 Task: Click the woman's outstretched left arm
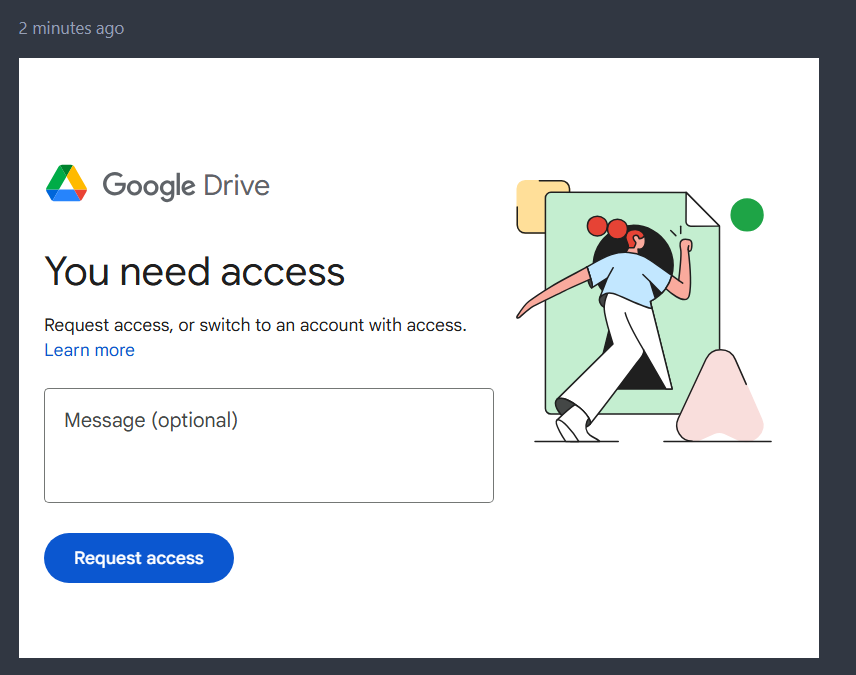[x=552, y=292]
